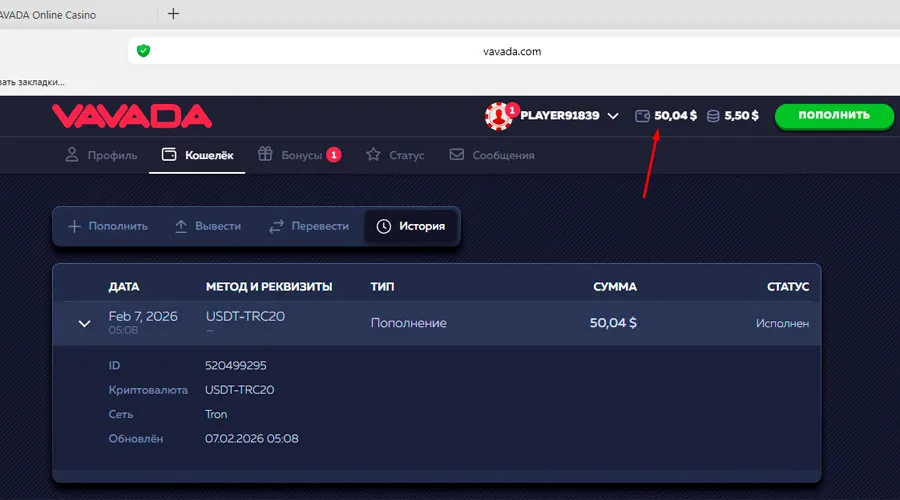Select the Вывести withdraw action
900x500 pixels.
pos(207,226)
